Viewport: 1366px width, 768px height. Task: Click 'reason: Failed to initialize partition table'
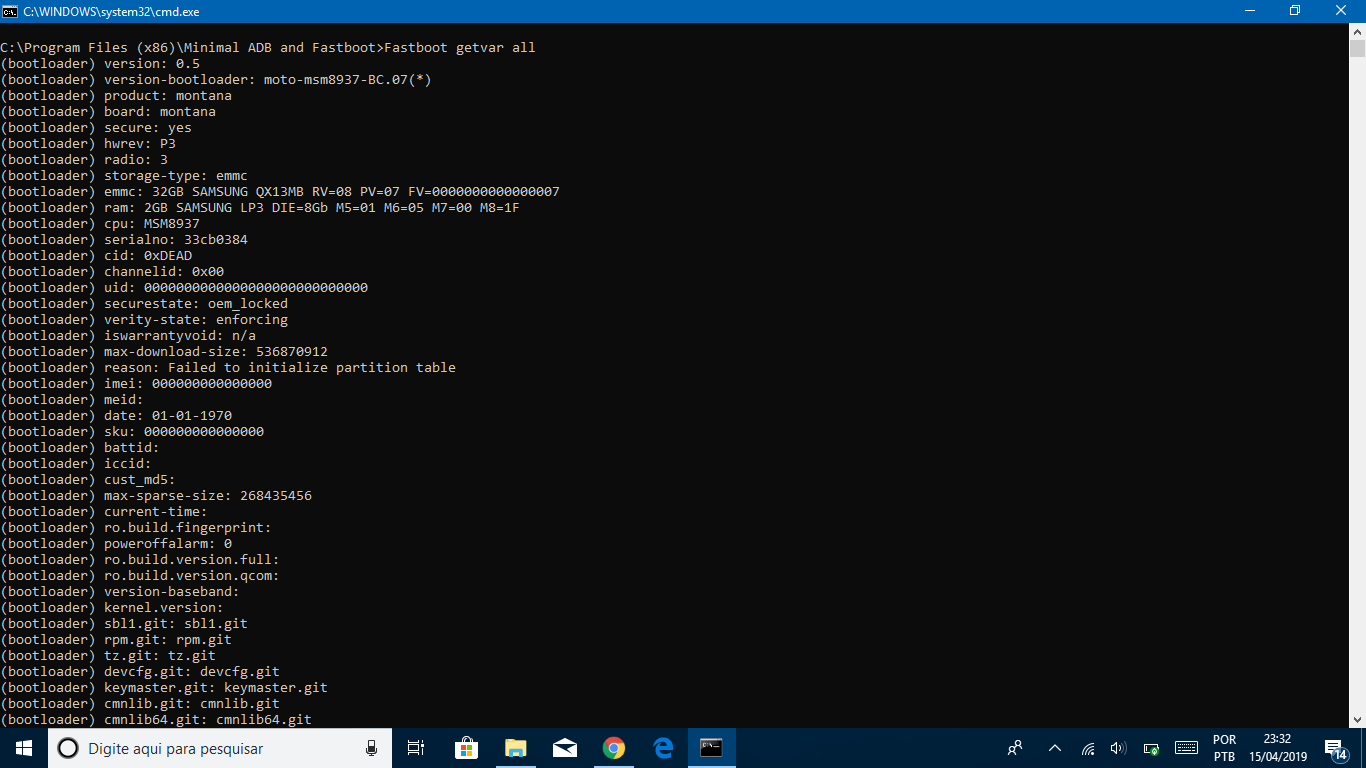(x=280, y=368)
